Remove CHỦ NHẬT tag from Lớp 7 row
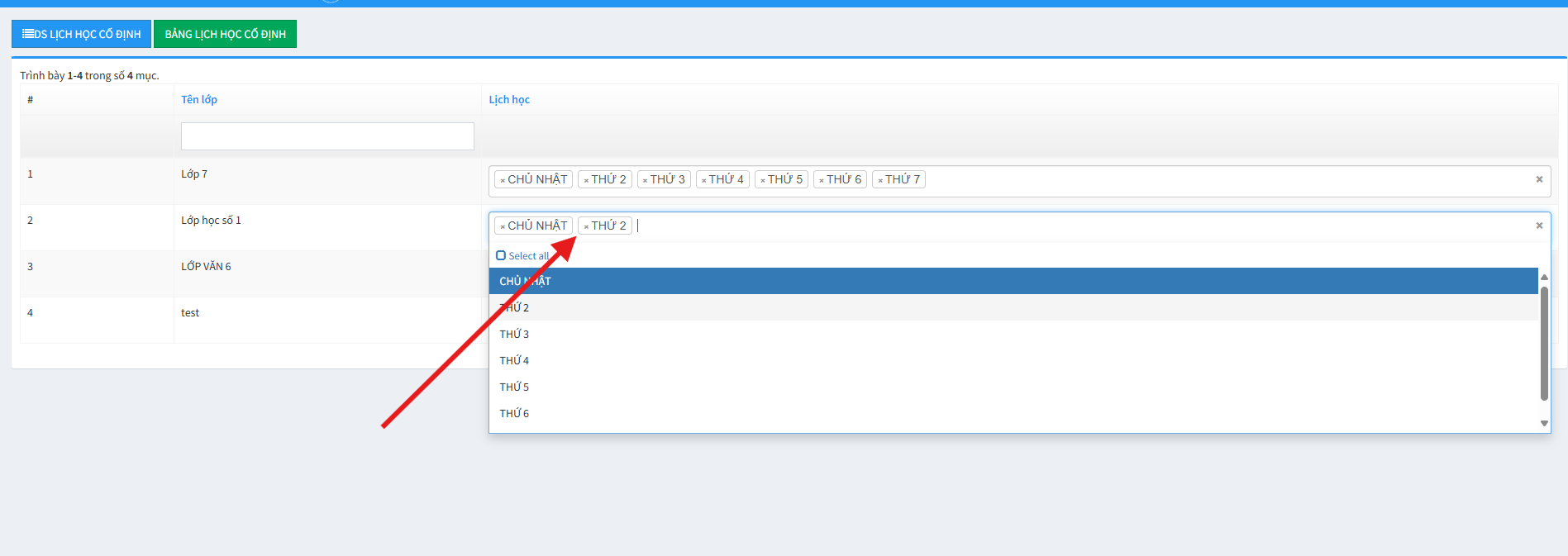The width and height of the screenshot is (1568, 556). pyautogui.click(x=503, y=180)
